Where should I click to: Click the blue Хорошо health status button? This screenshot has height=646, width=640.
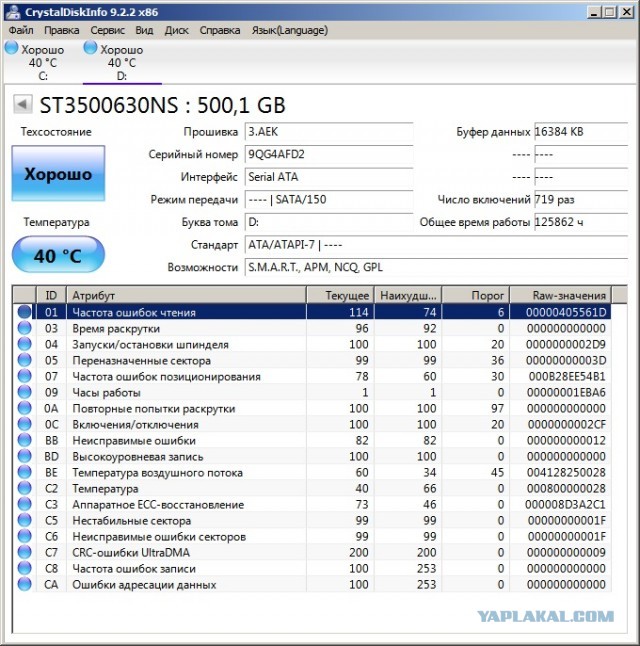click(58, 173)
